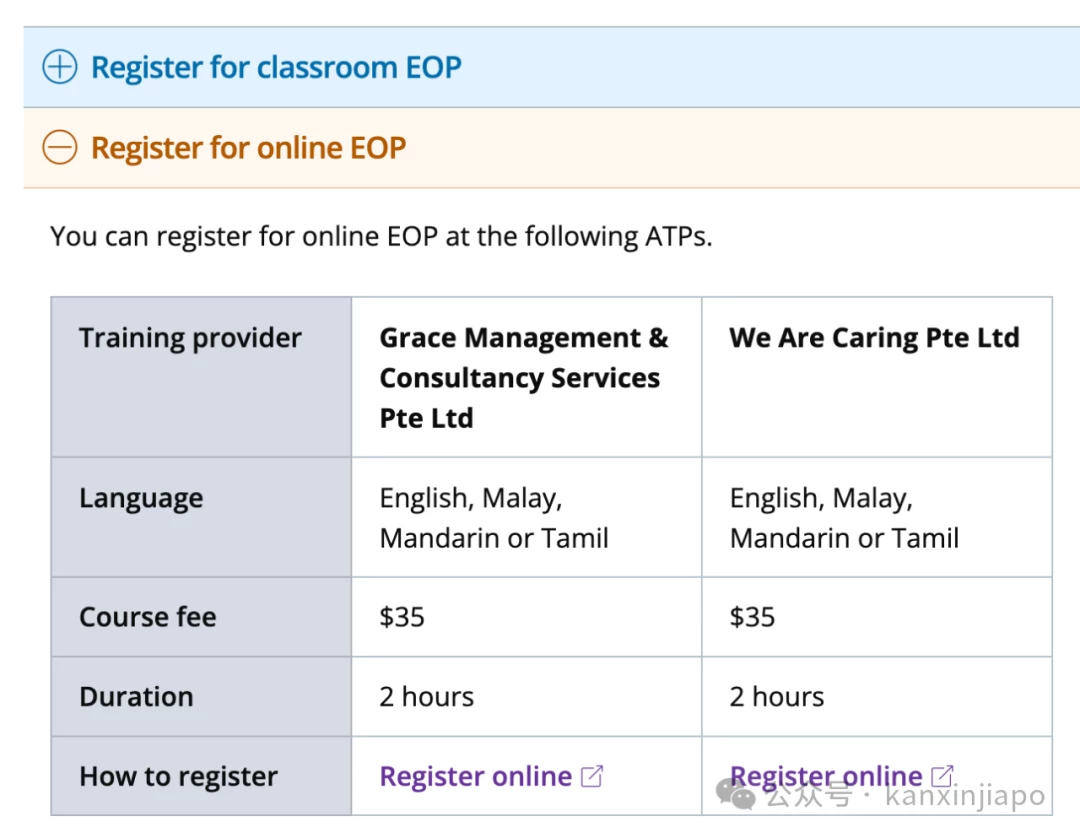Click the 2 hours duration under We Are Caring

(776, 697)
